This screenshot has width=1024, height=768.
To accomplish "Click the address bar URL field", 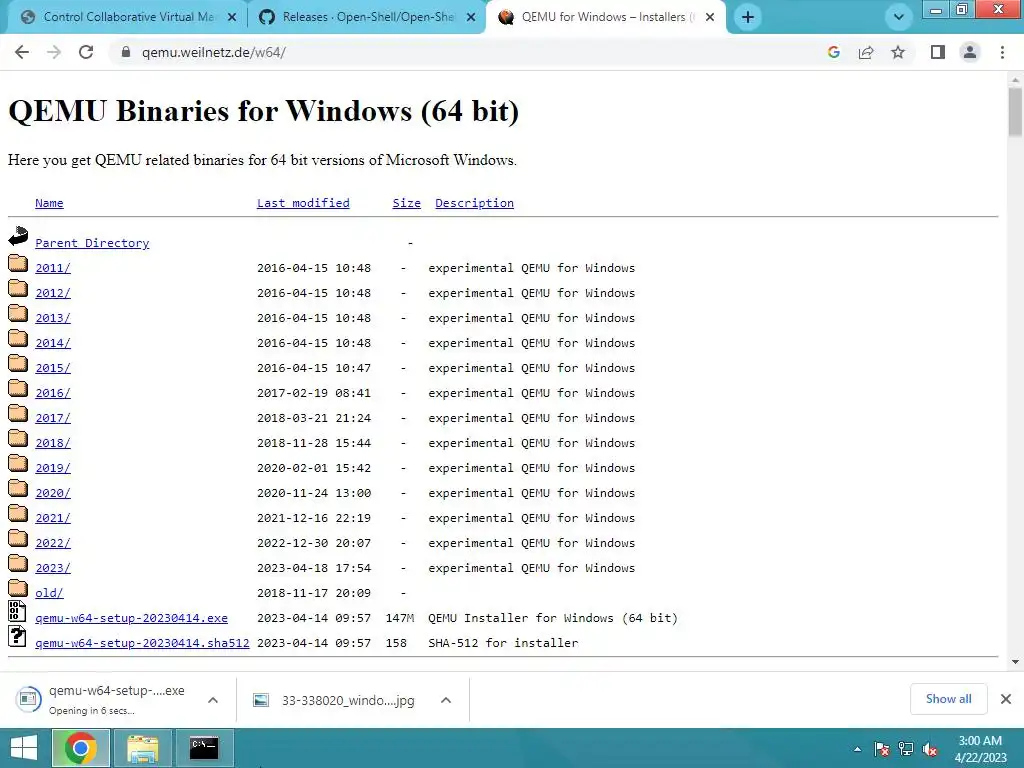I will [470, 52].
